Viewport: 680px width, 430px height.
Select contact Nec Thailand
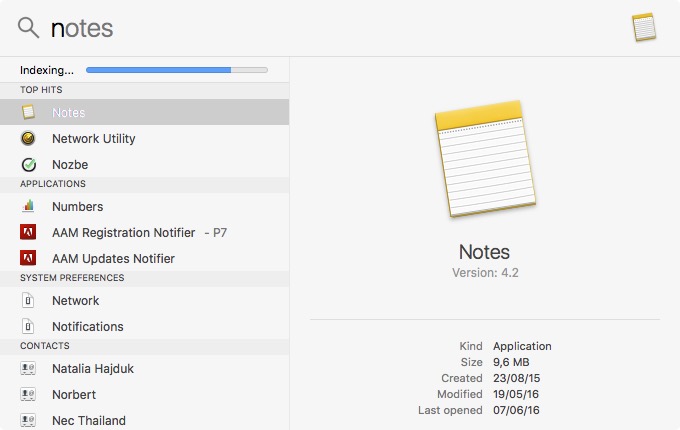144,420
